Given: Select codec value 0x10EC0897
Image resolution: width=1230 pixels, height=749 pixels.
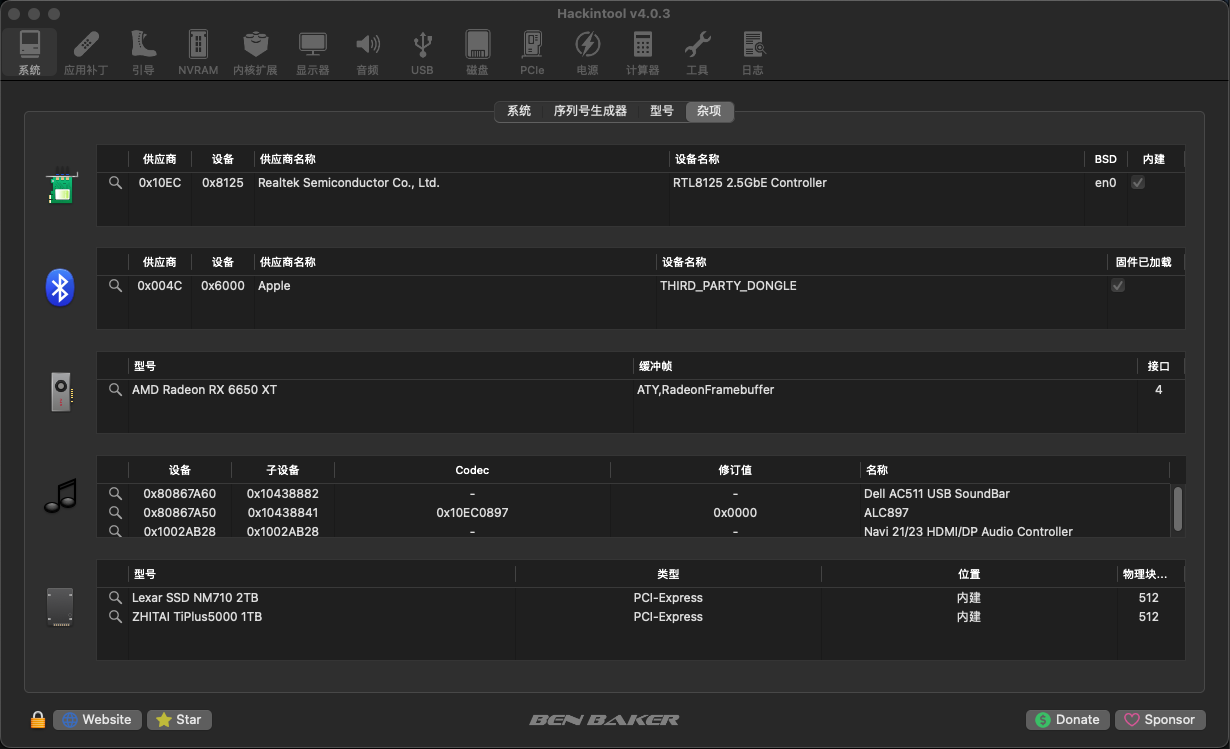Looking at the screenshot, I should (x=472, y=513).
